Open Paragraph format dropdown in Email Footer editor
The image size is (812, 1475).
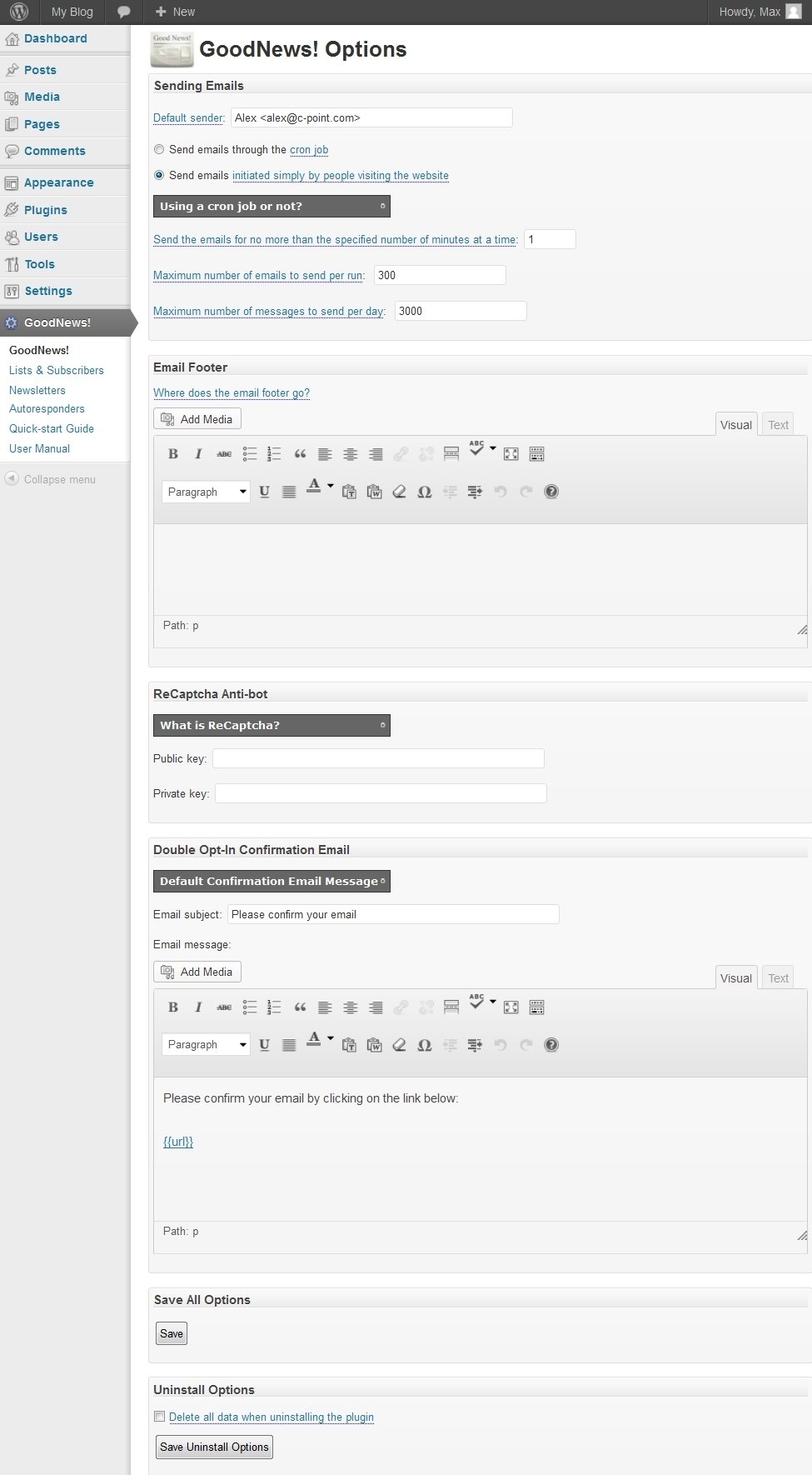[x=206, y=492]
